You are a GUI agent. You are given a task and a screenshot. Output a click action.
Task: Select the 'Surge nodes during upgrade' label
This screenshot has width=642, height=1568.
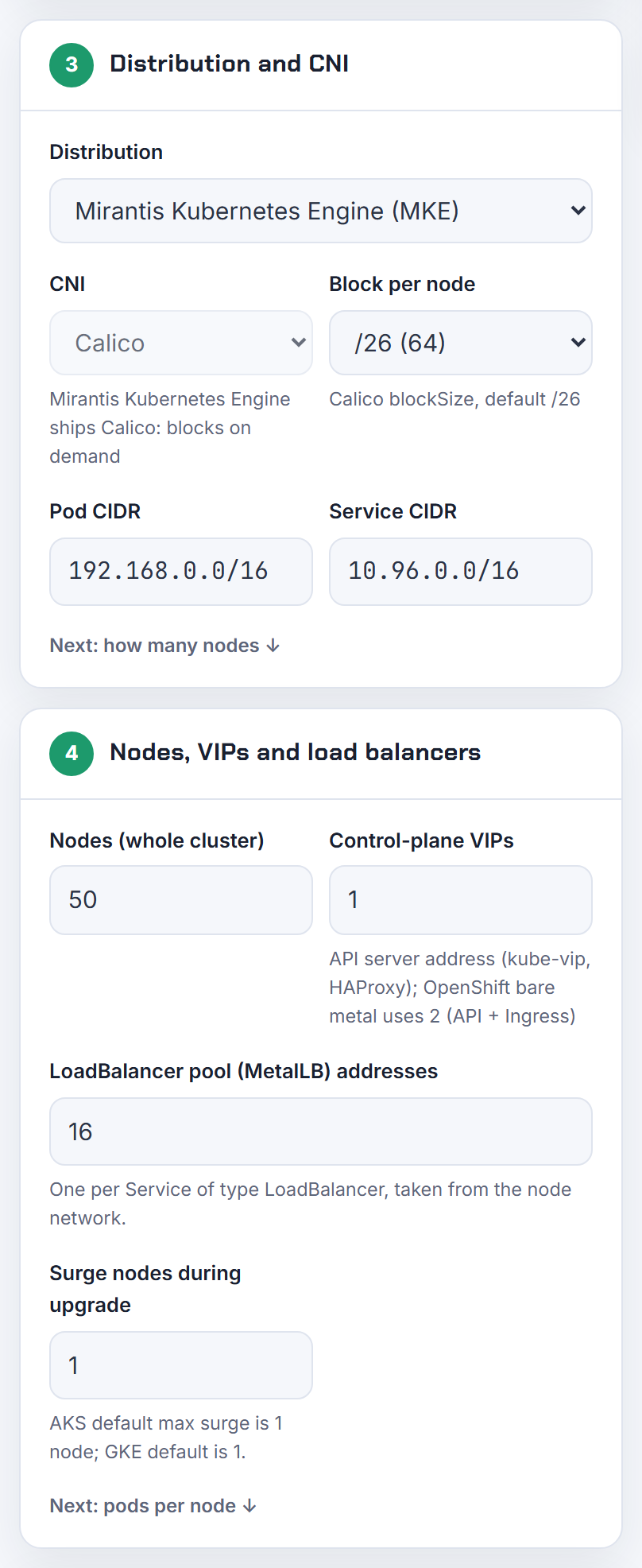[x=145, y=1289]
